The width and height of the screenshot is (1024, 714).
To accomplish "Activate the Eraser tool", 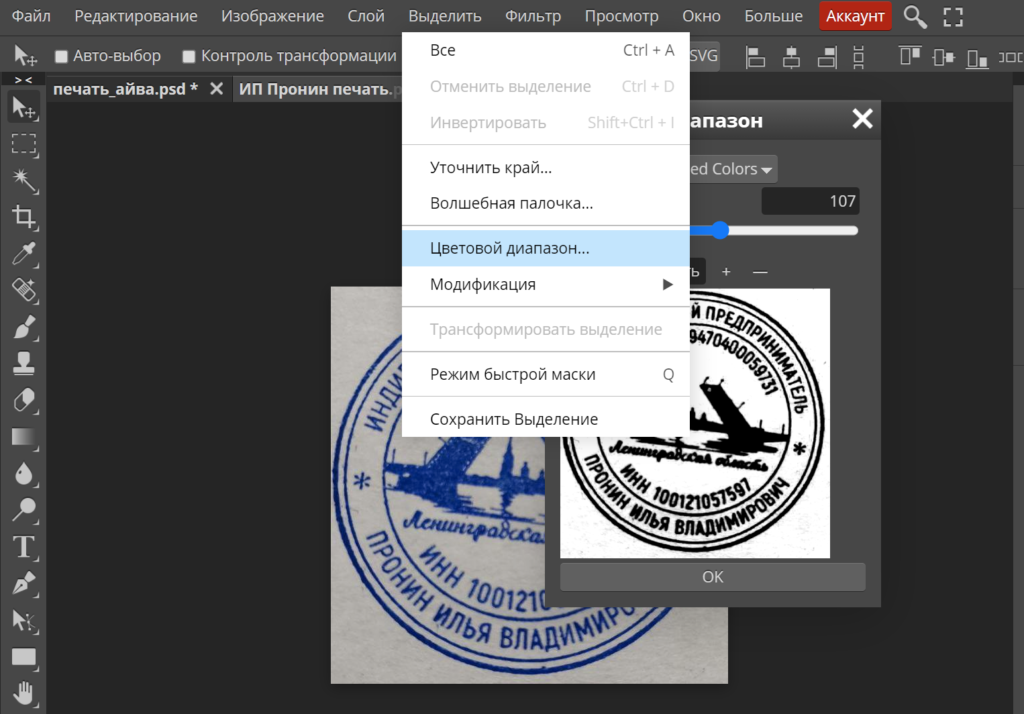I will click(23, 400).
